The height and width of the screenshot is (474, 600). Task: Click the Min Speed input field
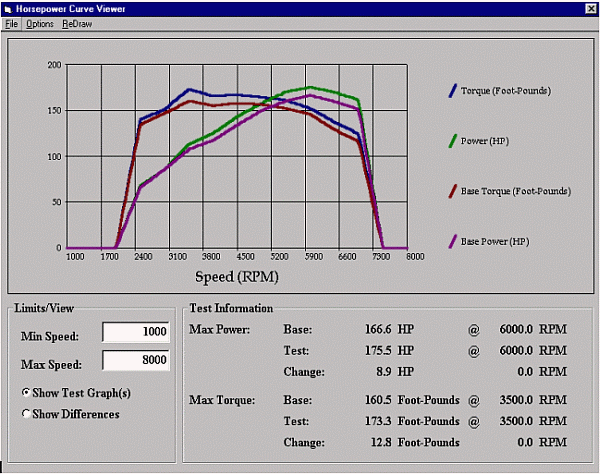pyautogui.click(x=136, y=331)
